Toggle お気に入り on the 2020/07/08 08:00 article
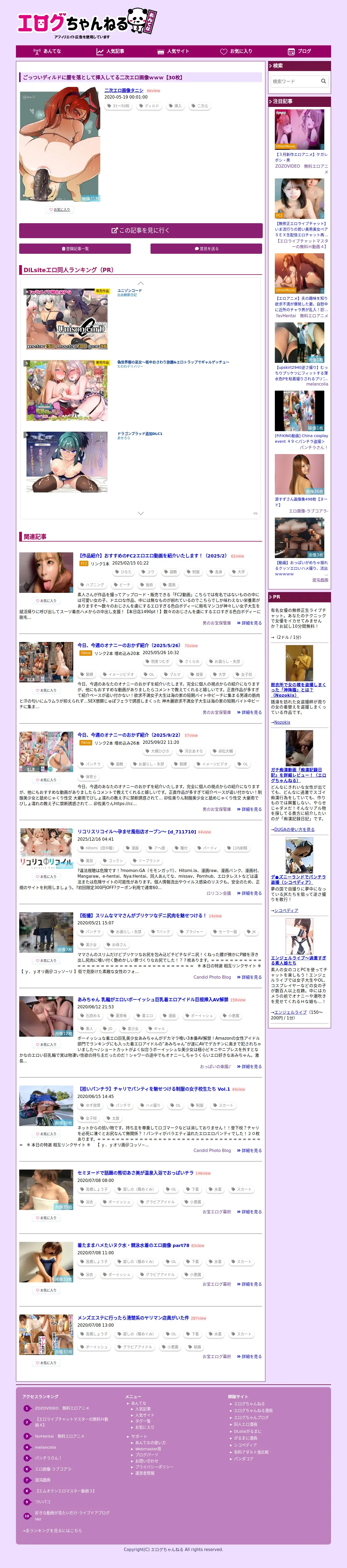This screenshot has height=1568, width=347. click(x=46, y=1218)
